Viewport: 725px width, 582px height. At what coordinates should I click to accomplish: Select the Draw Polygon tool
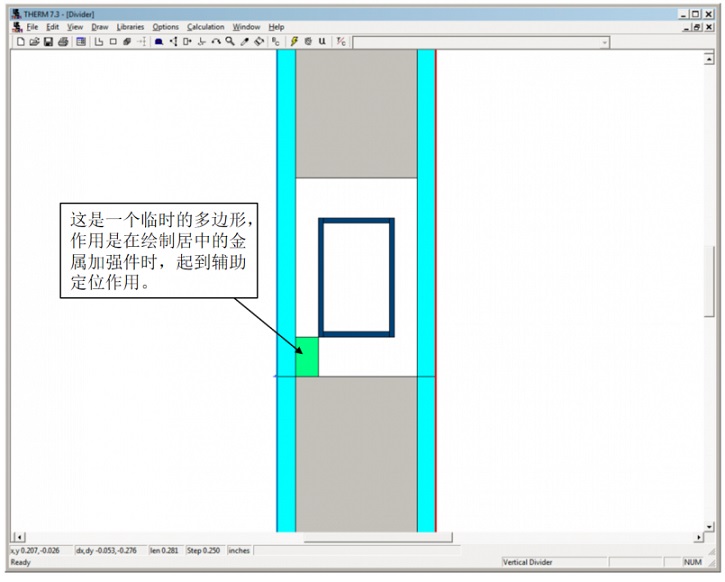pyautogui.click(x=99, y=42)
